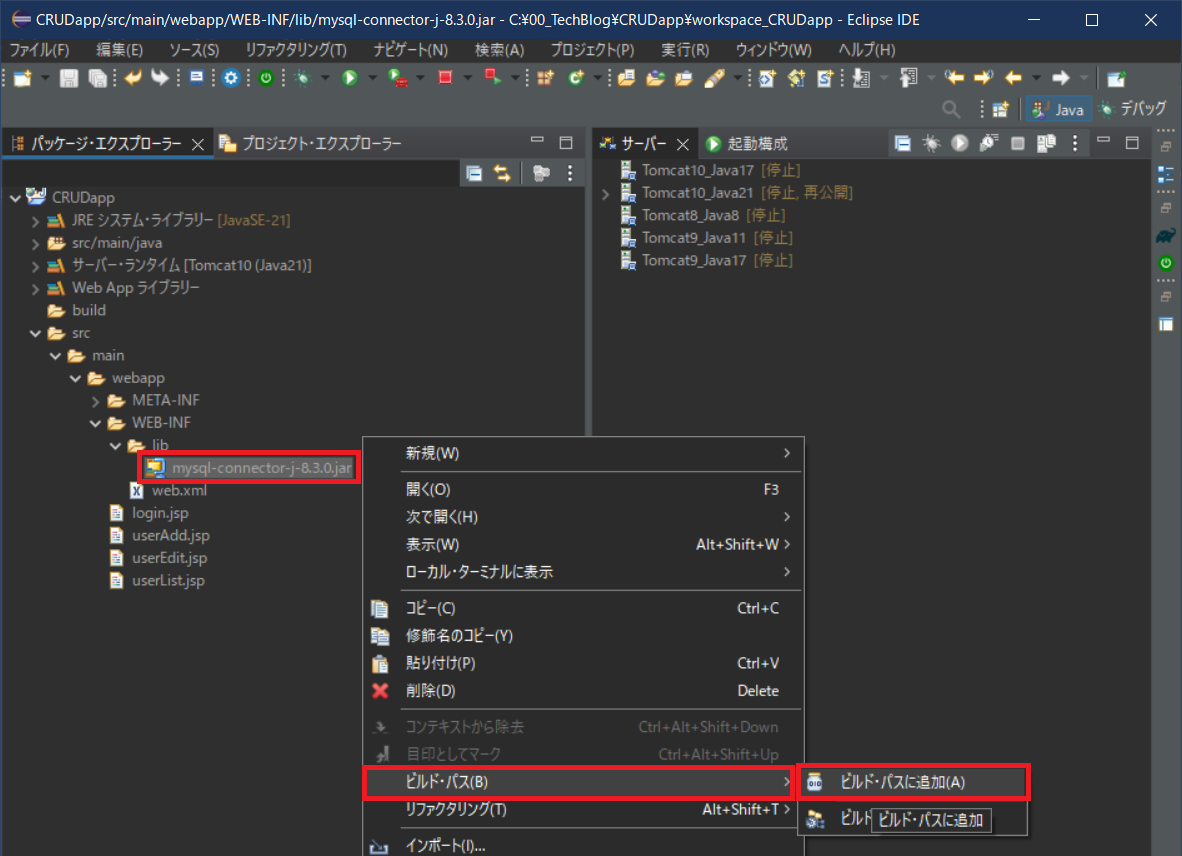This screenshot has width=1182, height=856.
Task: Click the New wizard icon in the toolbar
Action: 23,78
